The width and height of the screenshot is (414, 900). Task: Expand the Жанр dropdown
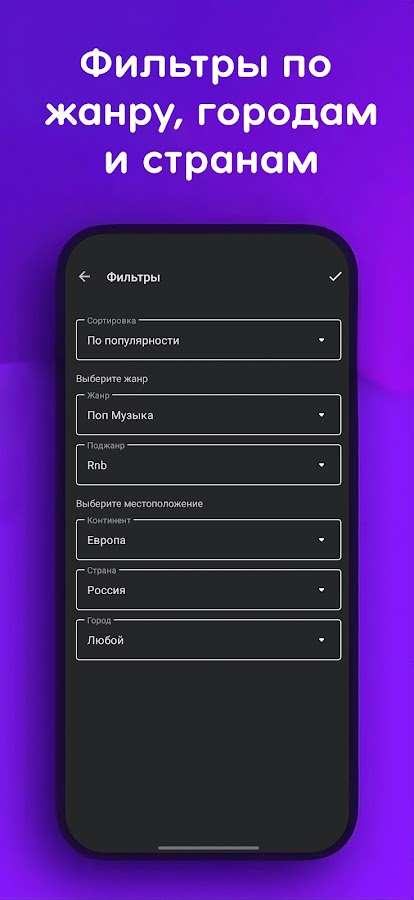[x=208, y=414]
